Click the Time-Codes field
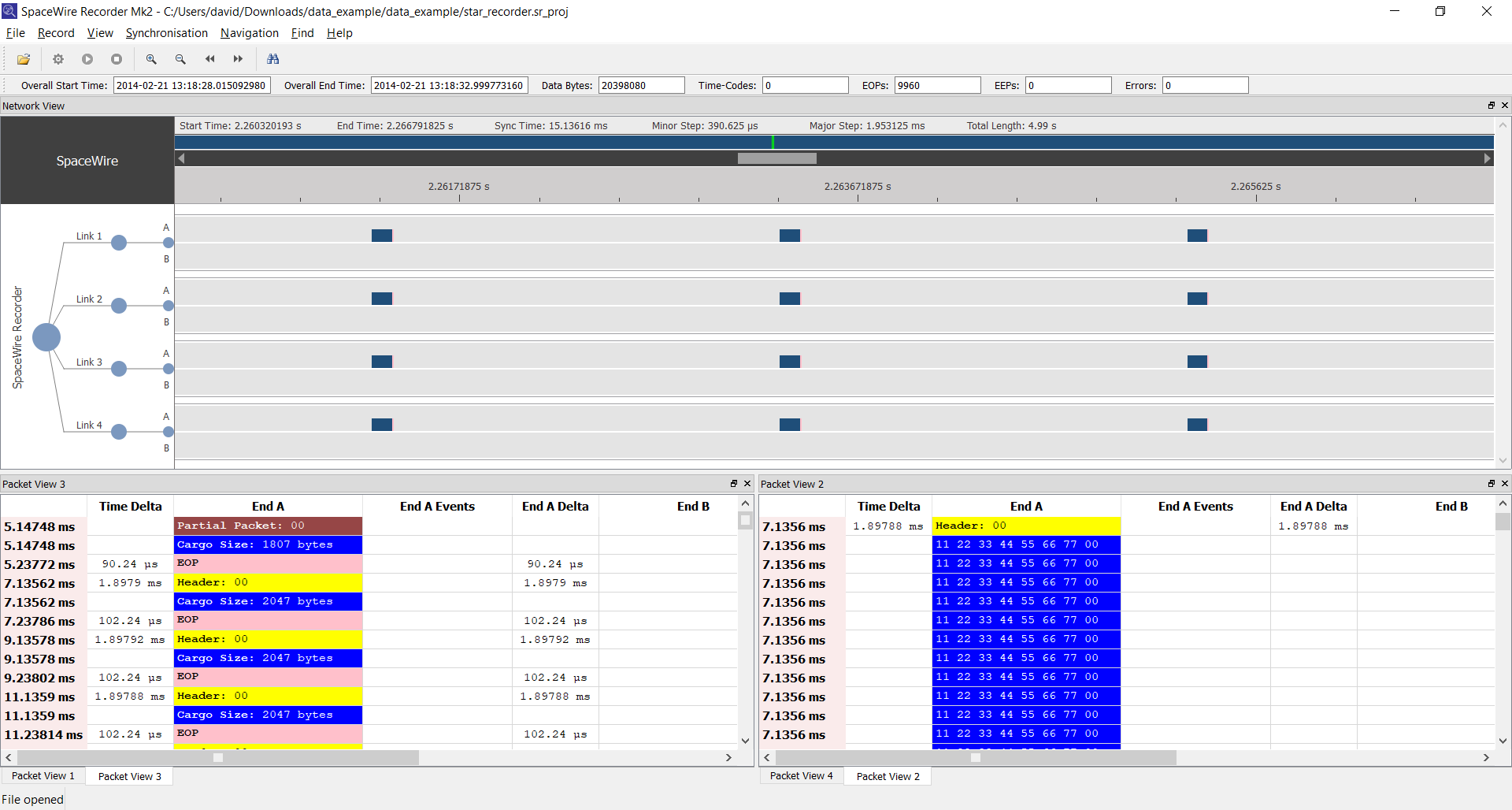 tap(806, 85)
